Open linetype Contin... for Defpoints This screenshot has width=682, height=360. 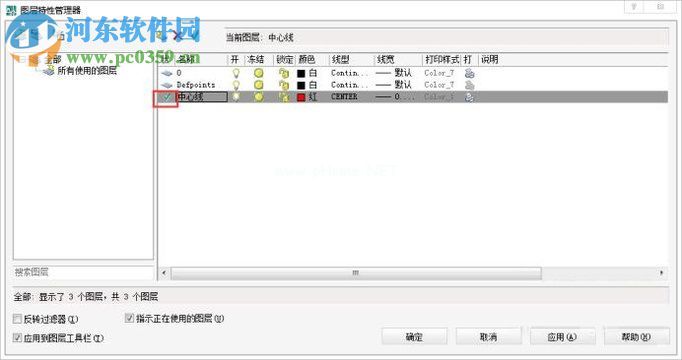[x=349, y=85]
